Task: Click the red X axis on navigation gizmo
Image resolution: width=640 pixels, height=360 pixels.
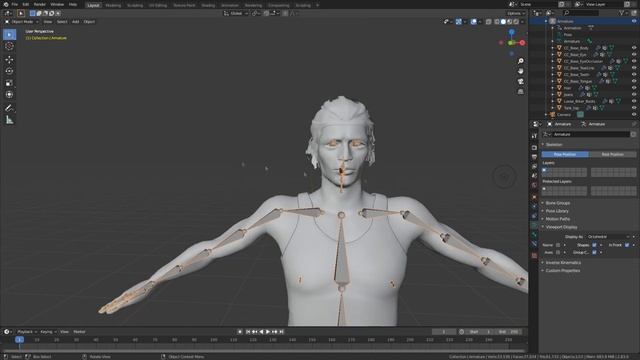Action: click(522, 42)
